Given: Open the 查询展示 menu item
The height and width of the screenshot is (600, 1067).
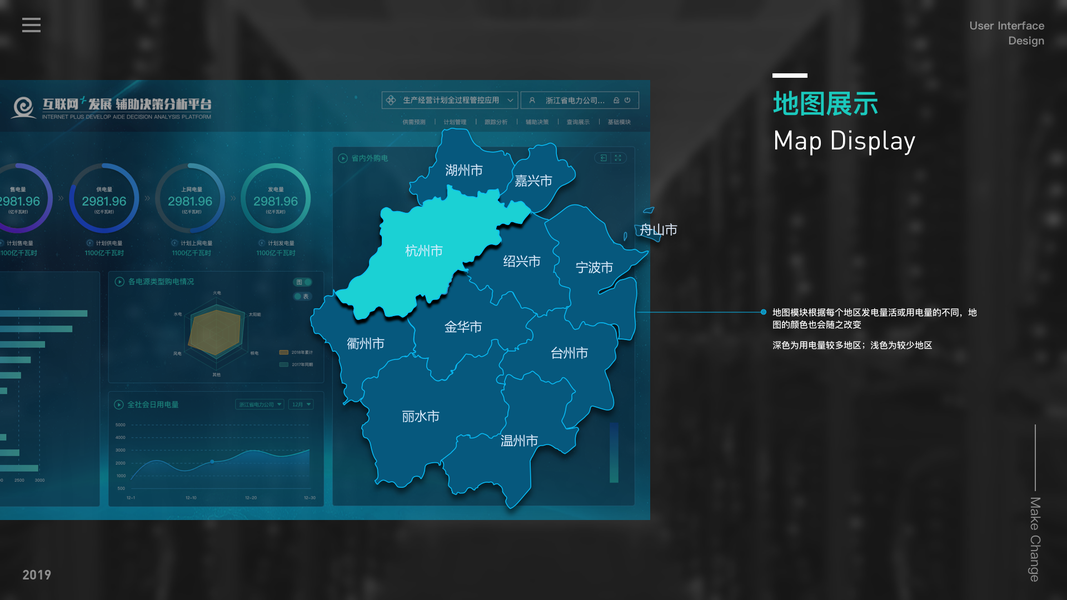Looking at the screenshot, I should click(578, 122).
